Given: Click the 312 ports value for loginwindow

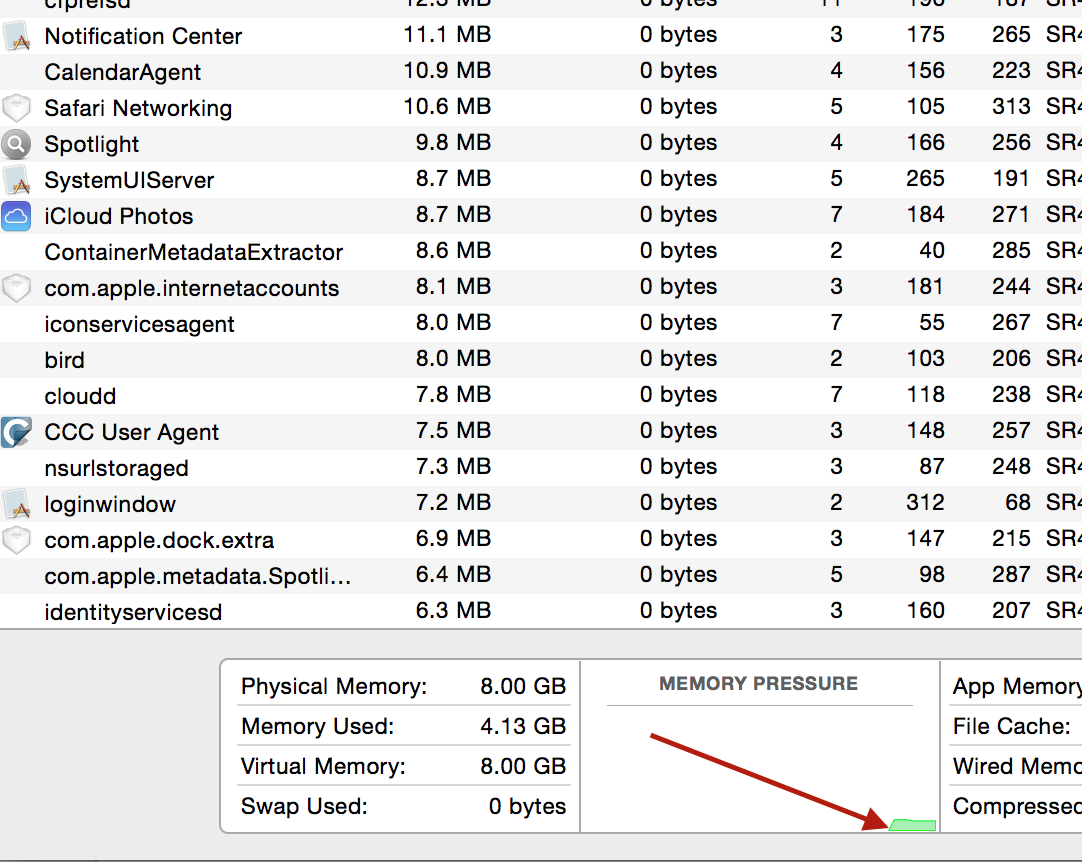Looking at the screenshot, I should point(925,502).
